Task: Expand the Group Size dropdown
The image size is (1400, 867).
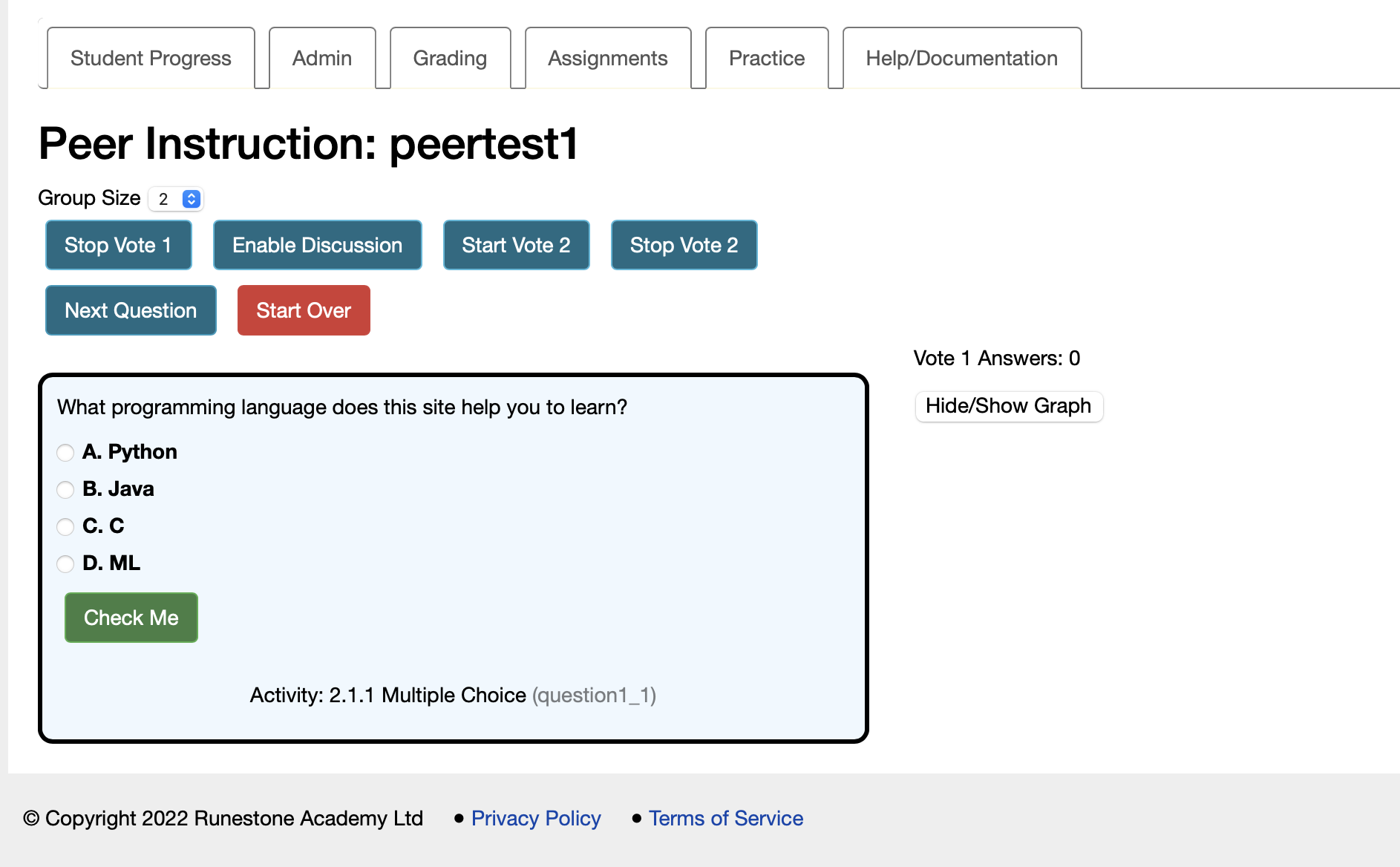Action: pyautogui.click(x=176, y=199)
